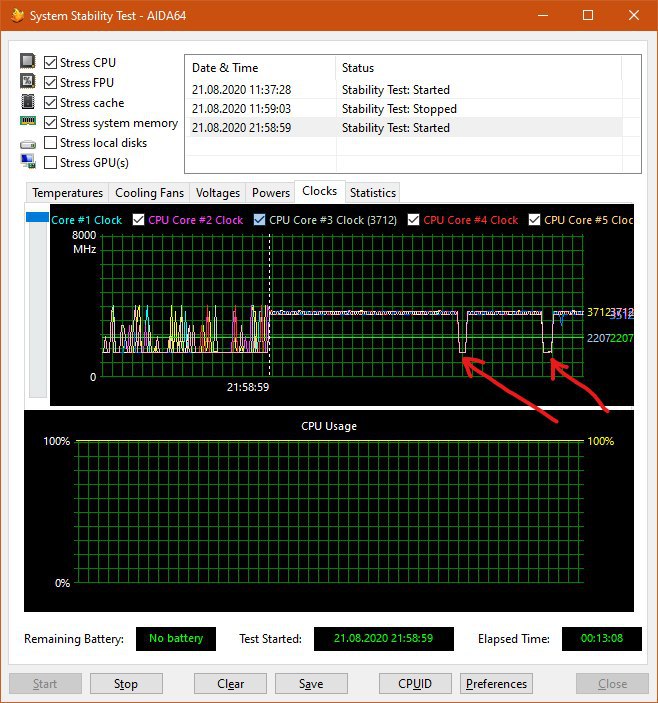Image resolution: width=658 pixels, height=703 pixels.
Task: Enable Stress GPU(s) checkbox
Action: [x=50, y=162]
